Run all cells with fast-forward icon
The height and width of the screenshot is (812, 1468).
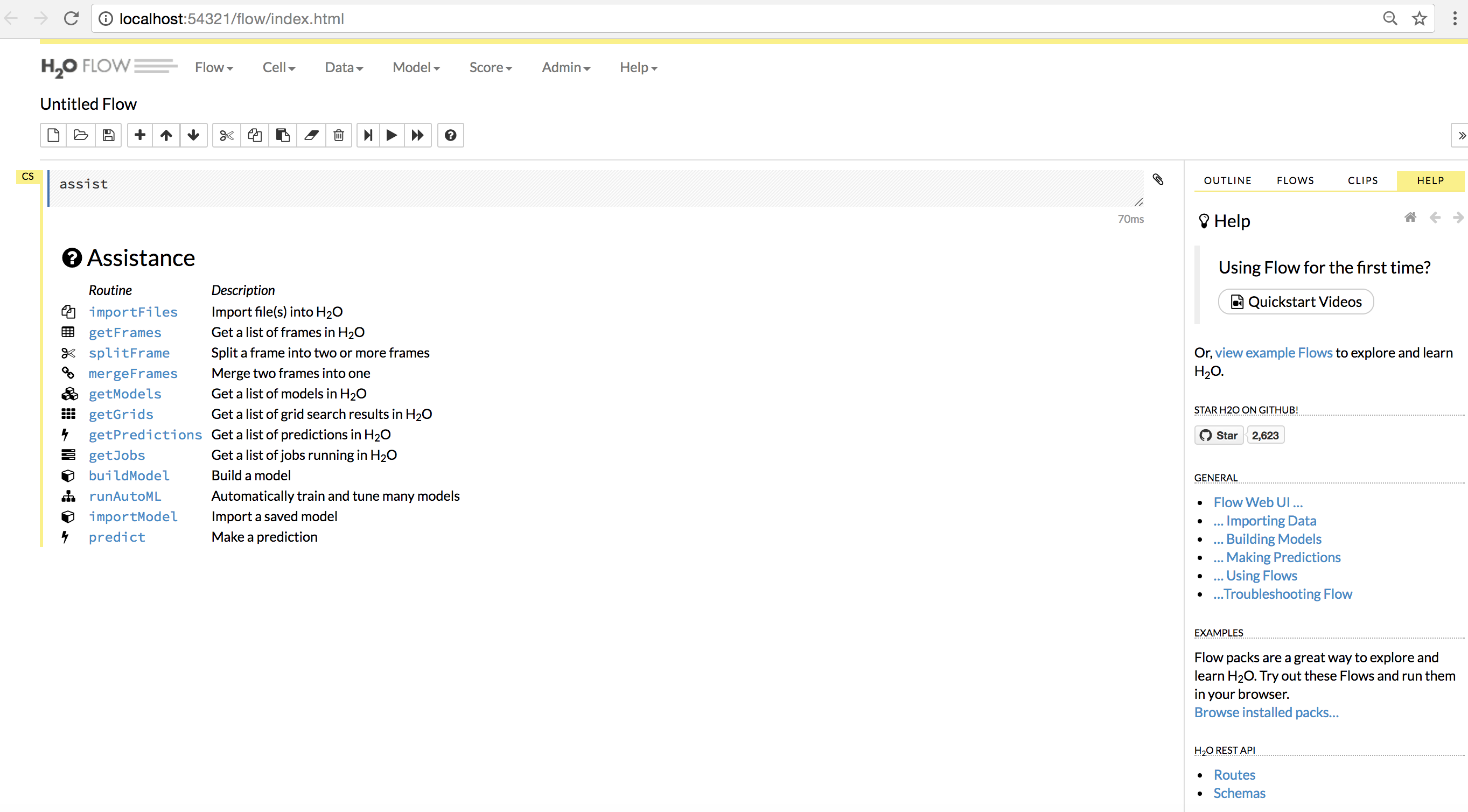pyautogui.click(x=418, y=135)
